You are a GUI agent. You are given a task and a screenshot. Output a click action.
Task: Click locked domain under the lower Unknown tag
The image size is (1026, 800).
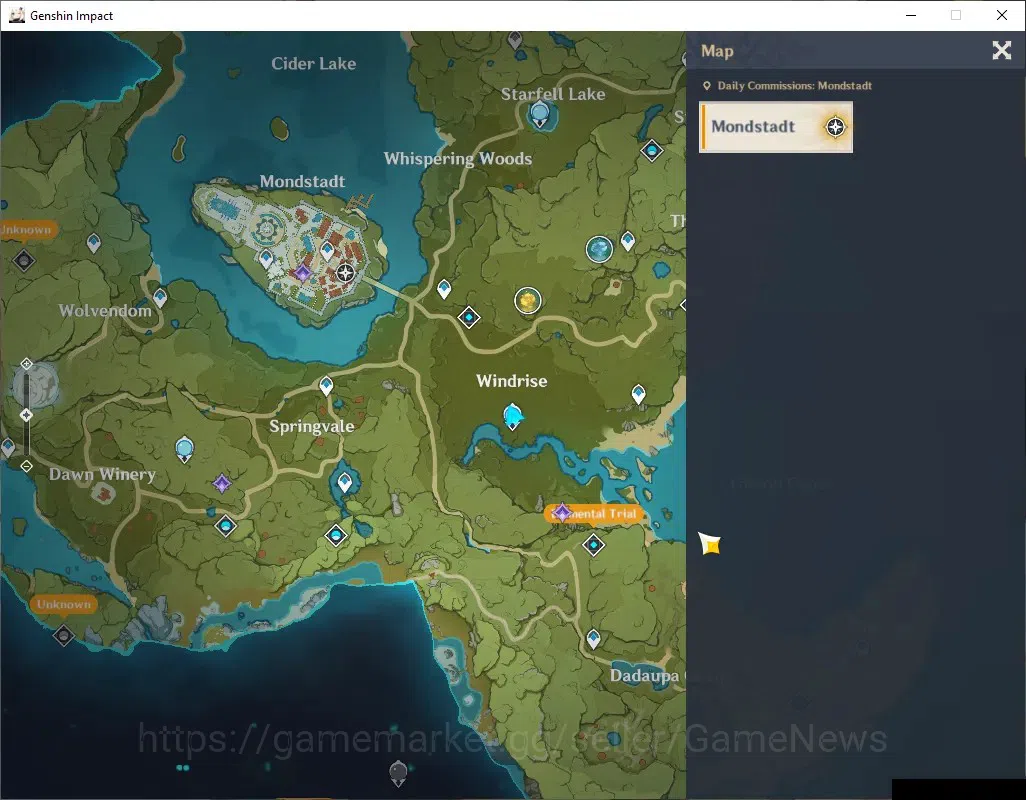[63, 635]
